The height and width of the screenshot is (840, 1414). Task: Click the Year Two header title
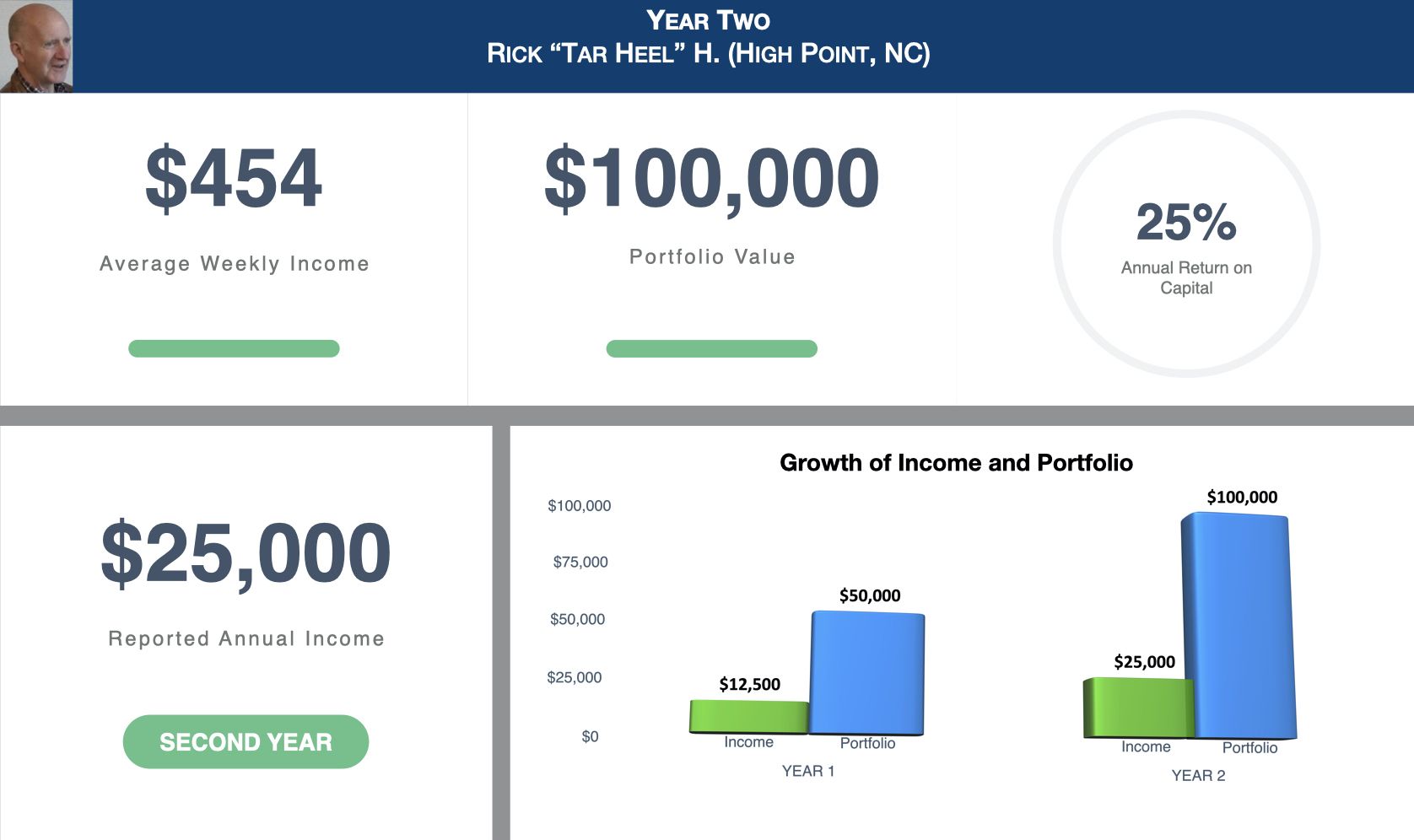tap(708, 20)
